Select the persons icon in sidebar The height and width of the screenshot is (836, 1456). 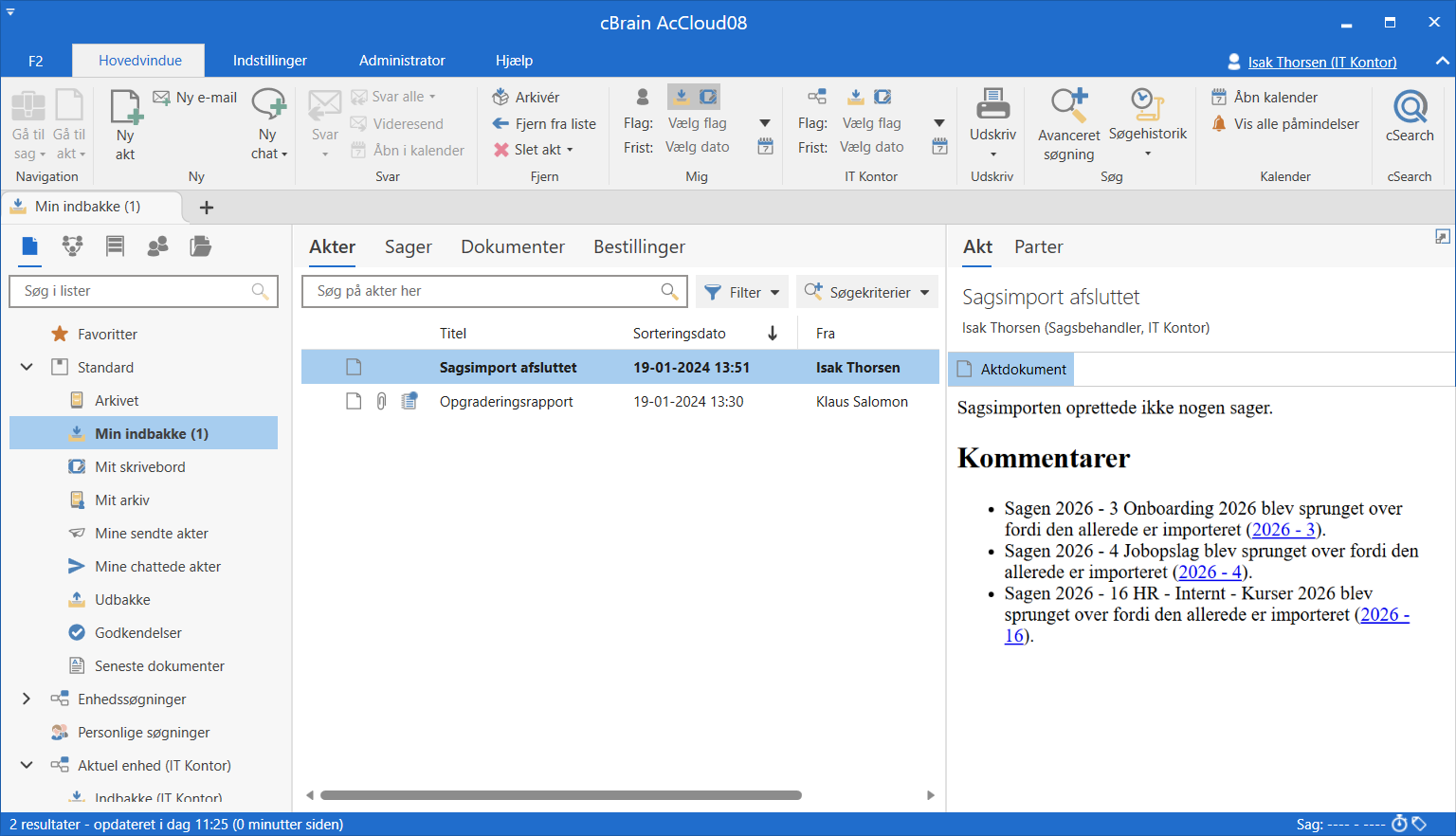158,246
